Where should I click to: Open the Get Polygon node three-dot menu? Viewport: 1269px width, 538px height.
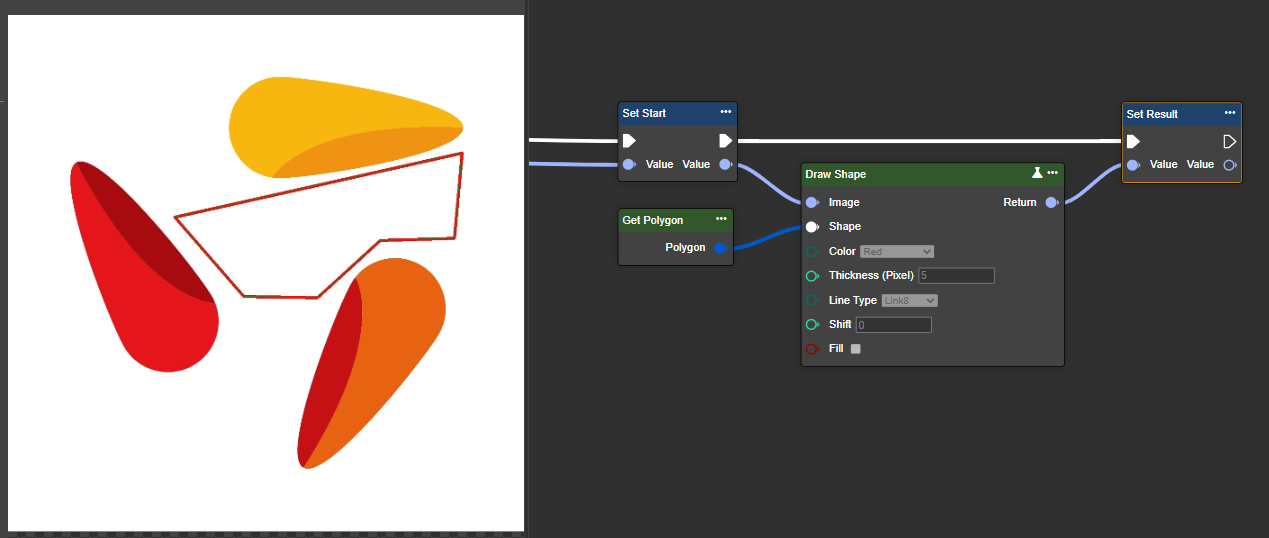[x=721, y=219]
